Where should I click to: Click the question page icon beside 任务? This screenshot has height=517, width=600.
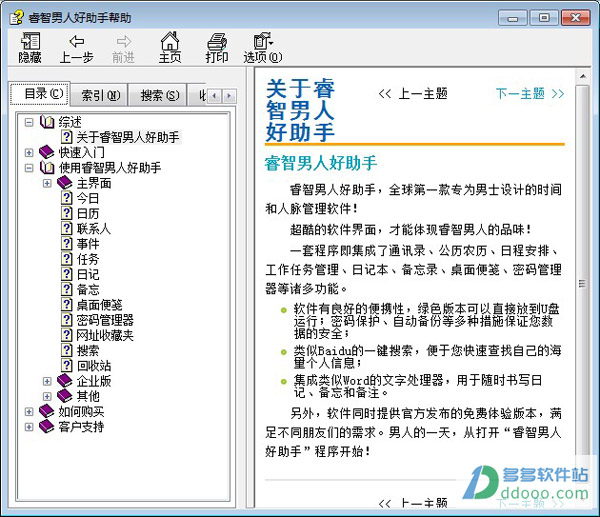[67, 259]
